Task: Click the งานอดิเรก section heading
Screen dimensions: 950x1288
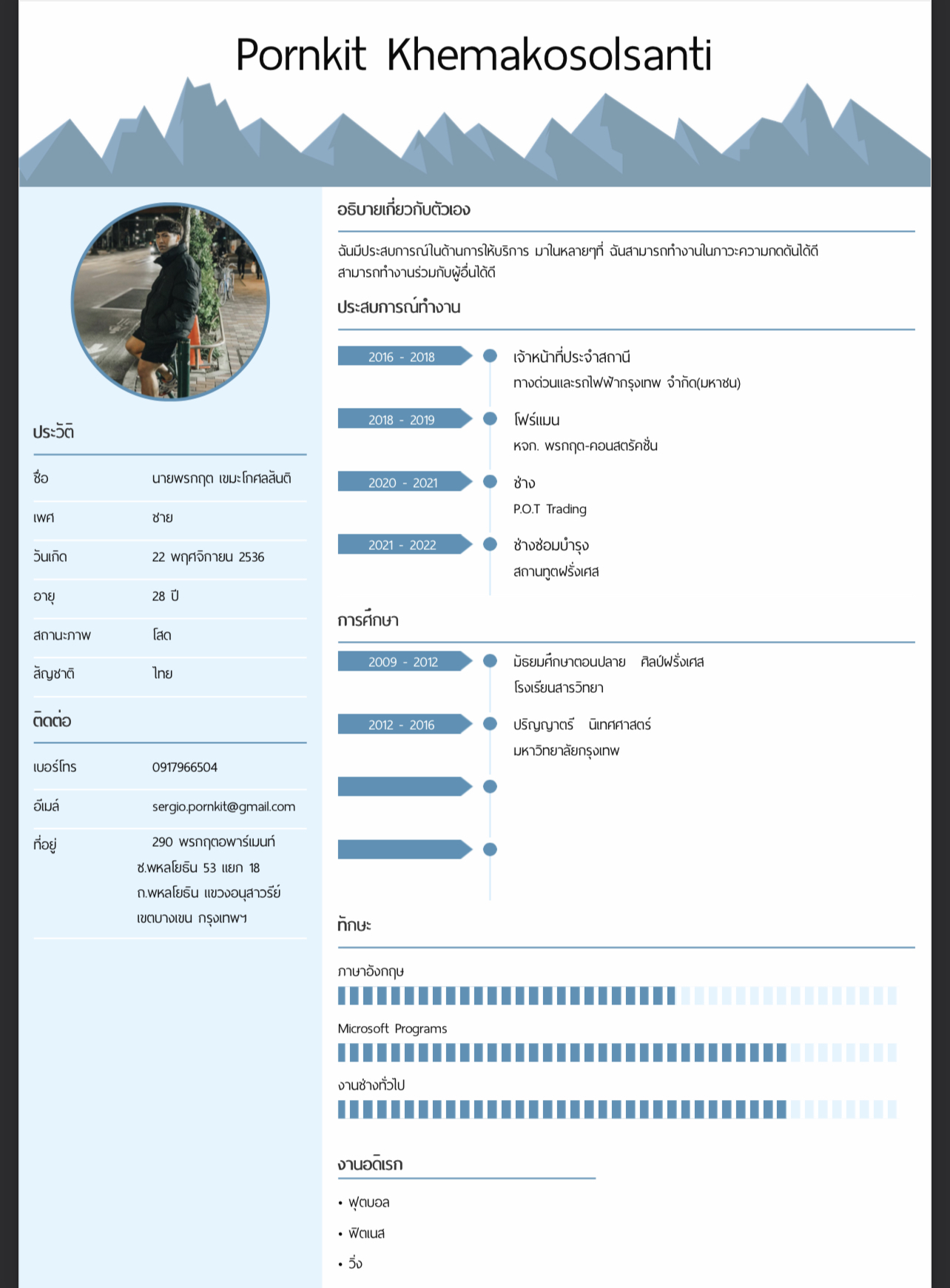Action: pyautogui.click(x=370, y=1164)
